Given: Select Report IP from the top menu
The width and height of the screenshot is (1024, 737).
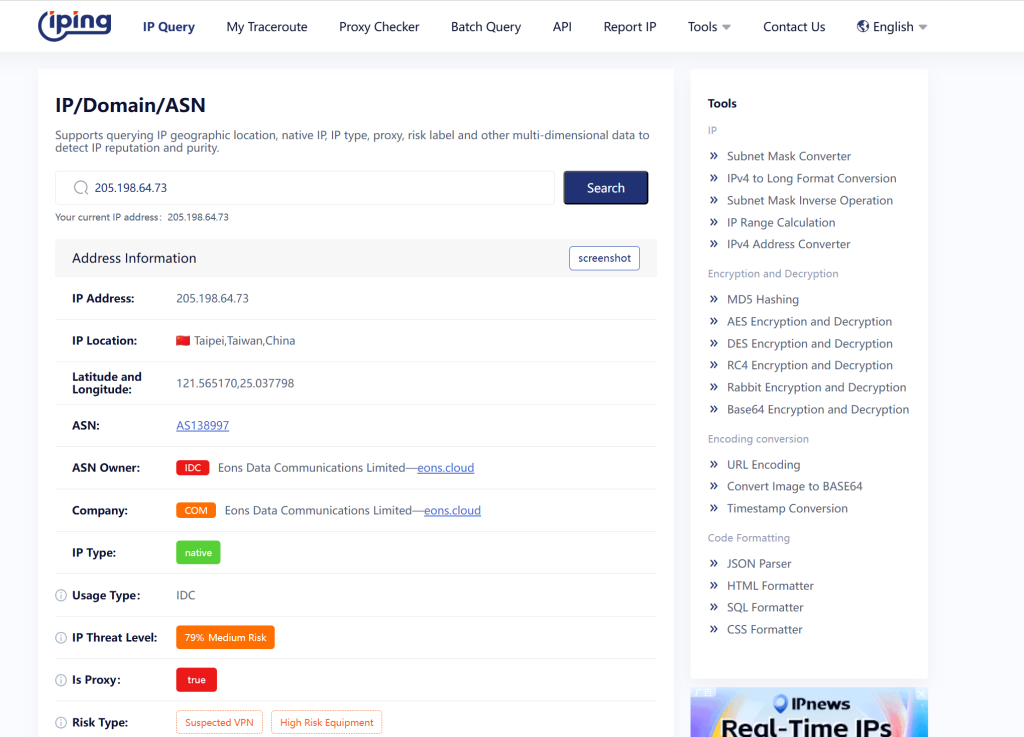Looking at the screenshot, I should (x=629, y=27).
